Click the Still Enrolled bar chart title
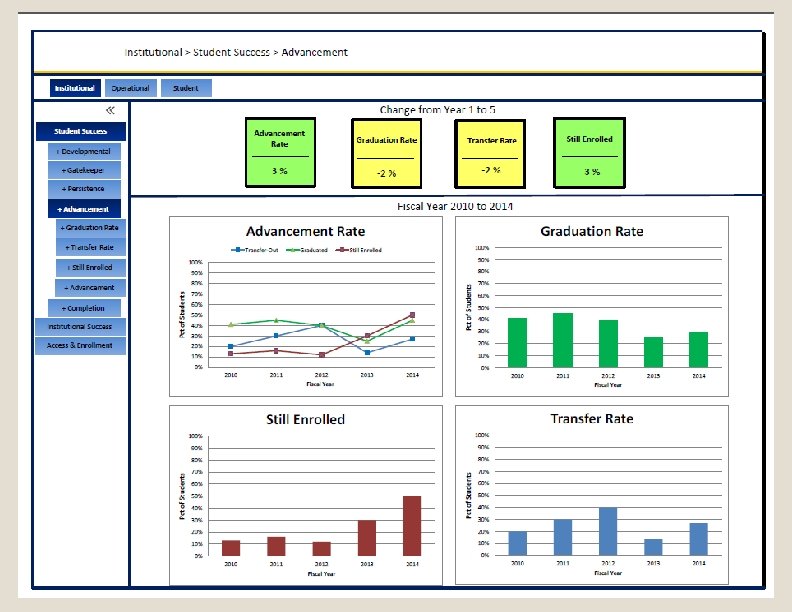The height and width of the screenshot is (612, 792). (306, 419)
